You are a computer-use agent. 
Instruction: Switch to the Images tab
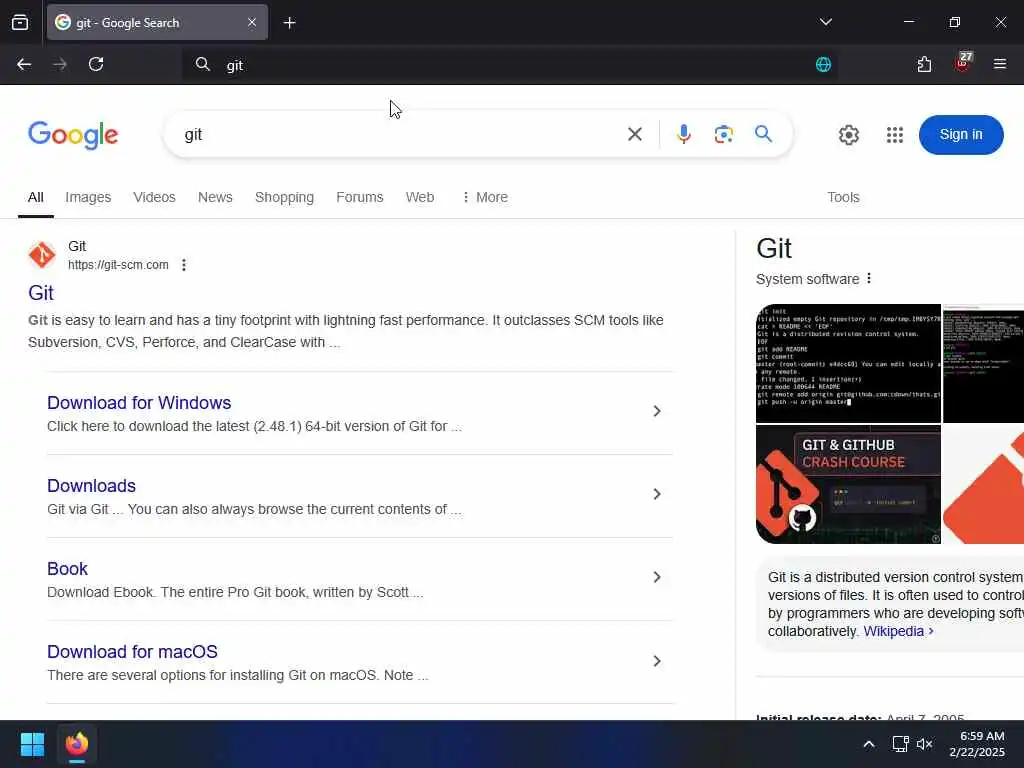click(x=88, y=197)
